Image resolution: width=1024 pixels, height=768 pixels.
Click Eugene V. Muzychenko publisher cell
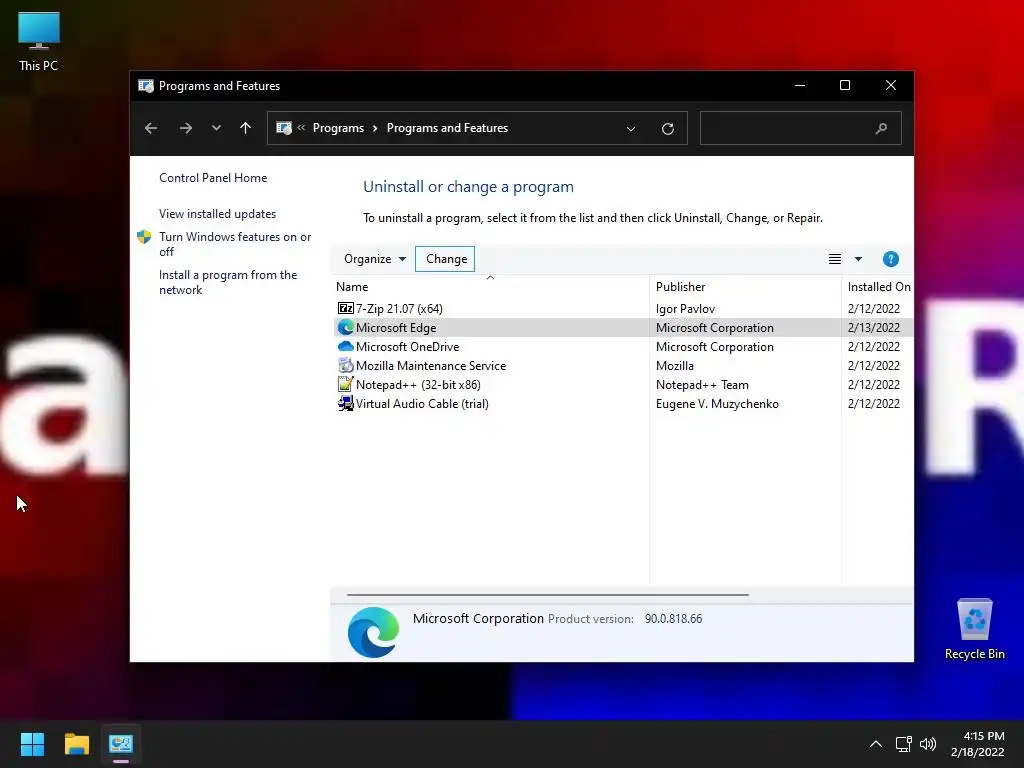pyautogui.click(x=717, y=404)
